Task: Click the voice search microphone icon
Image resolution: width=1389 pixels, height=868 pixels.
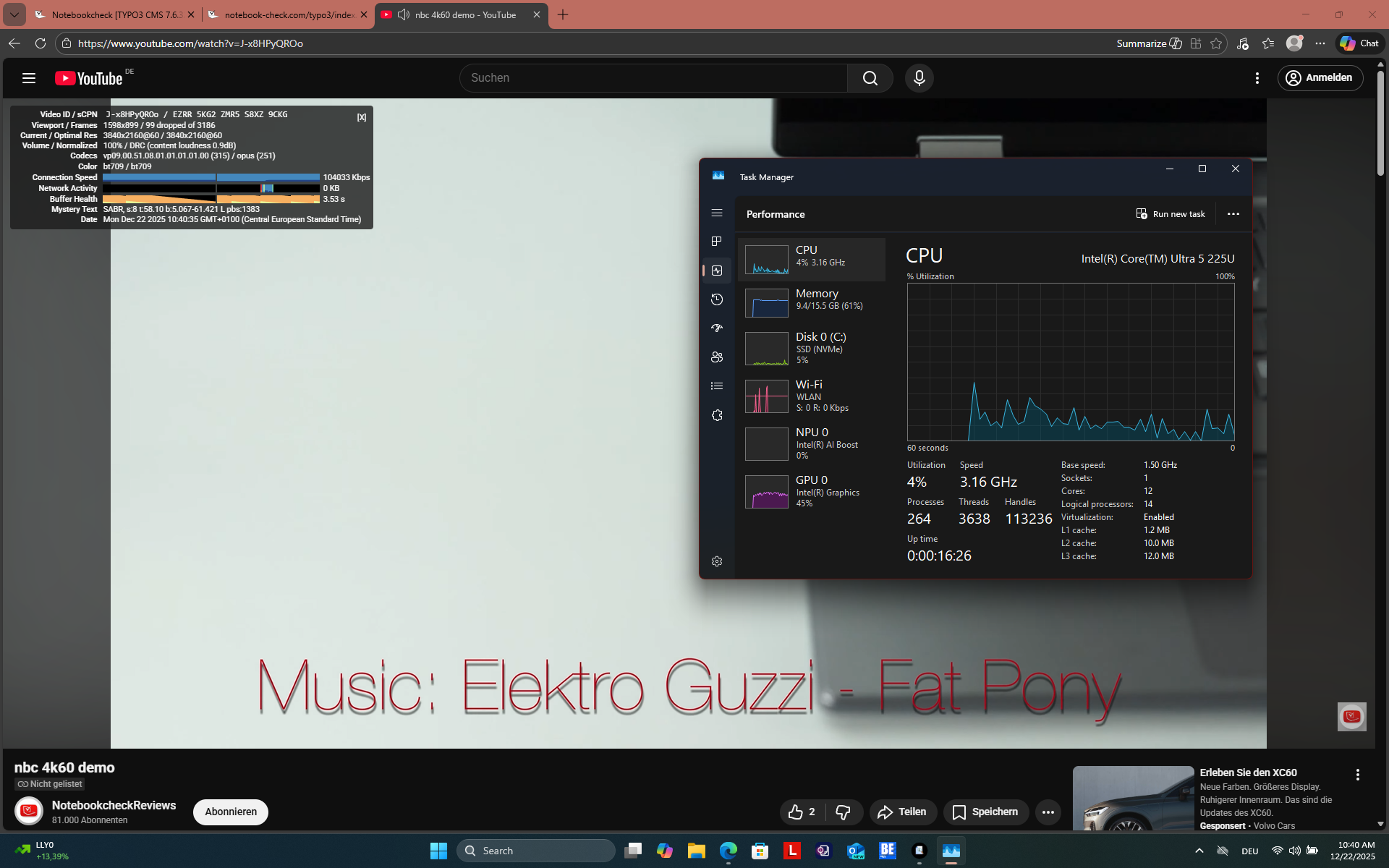Action: coord(919,78)
